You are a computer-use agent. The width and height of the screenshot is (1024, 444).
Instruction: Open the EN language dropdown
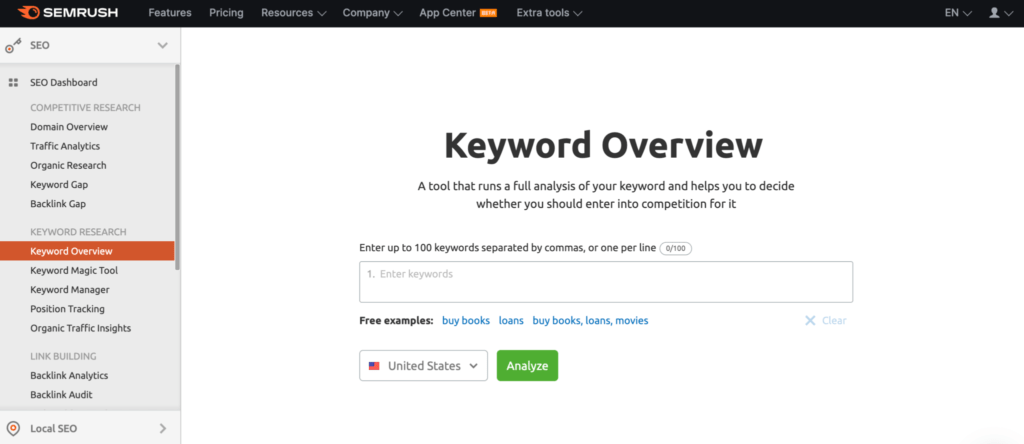(x=958, y=12)
